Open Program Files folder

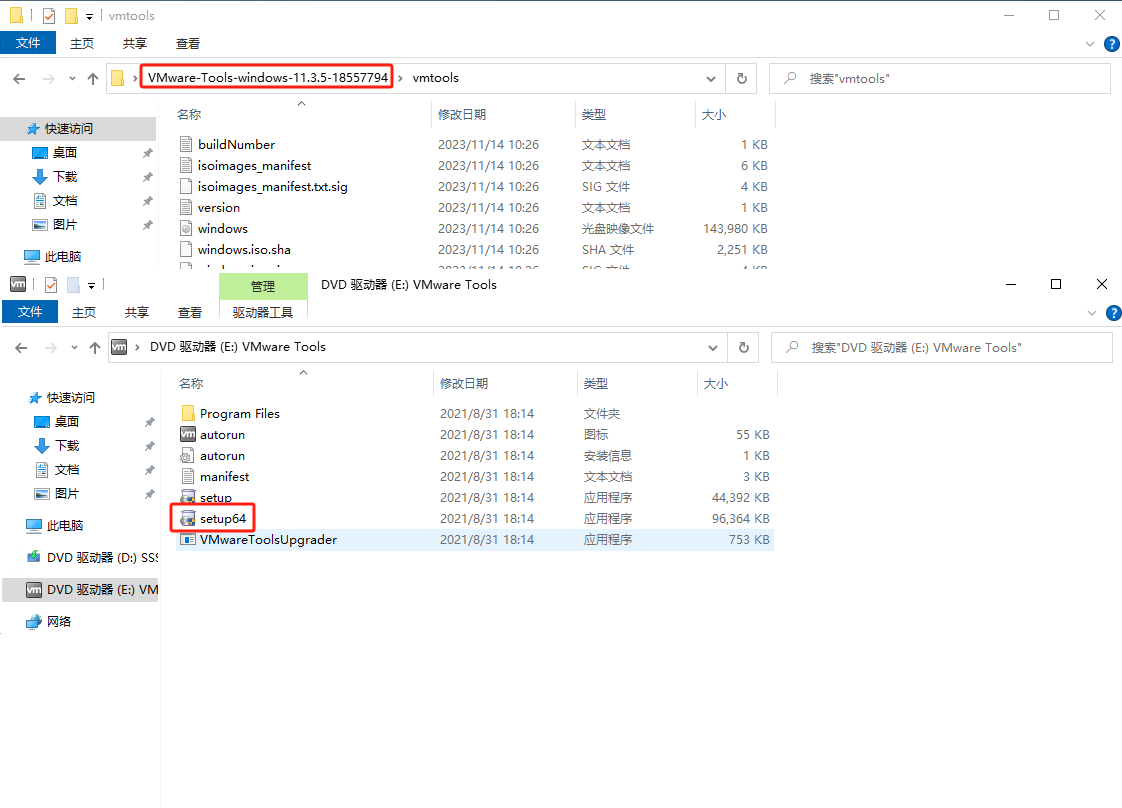pos(240,414)
